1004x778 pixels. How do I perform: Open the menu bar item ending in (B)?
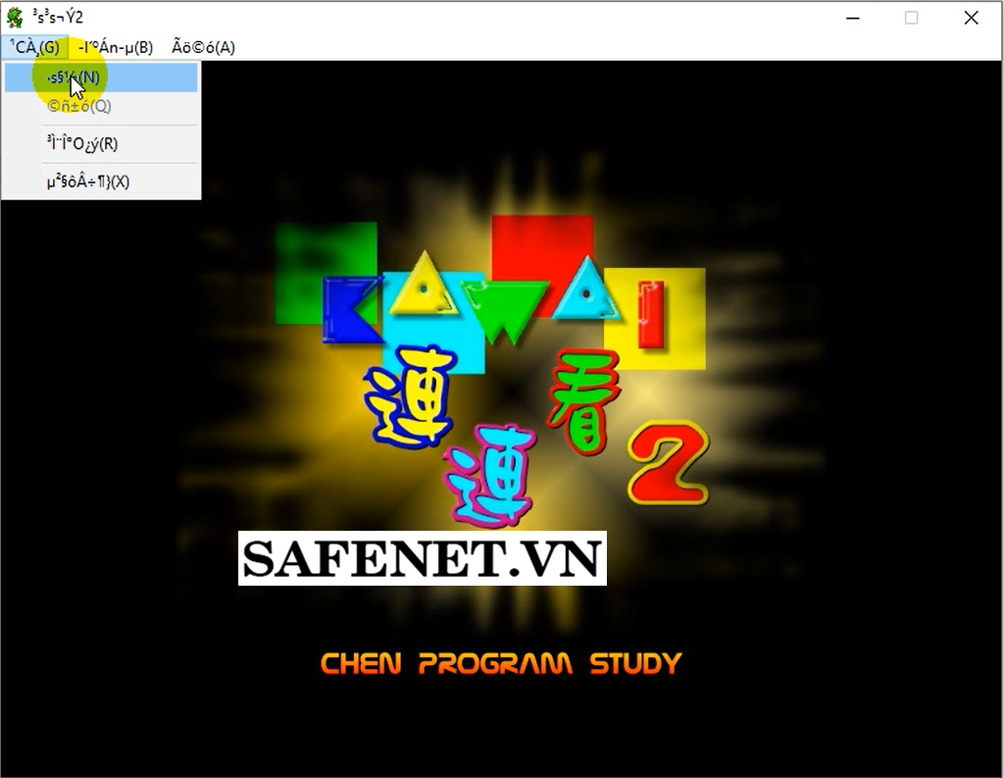click(x=115, y=47)
